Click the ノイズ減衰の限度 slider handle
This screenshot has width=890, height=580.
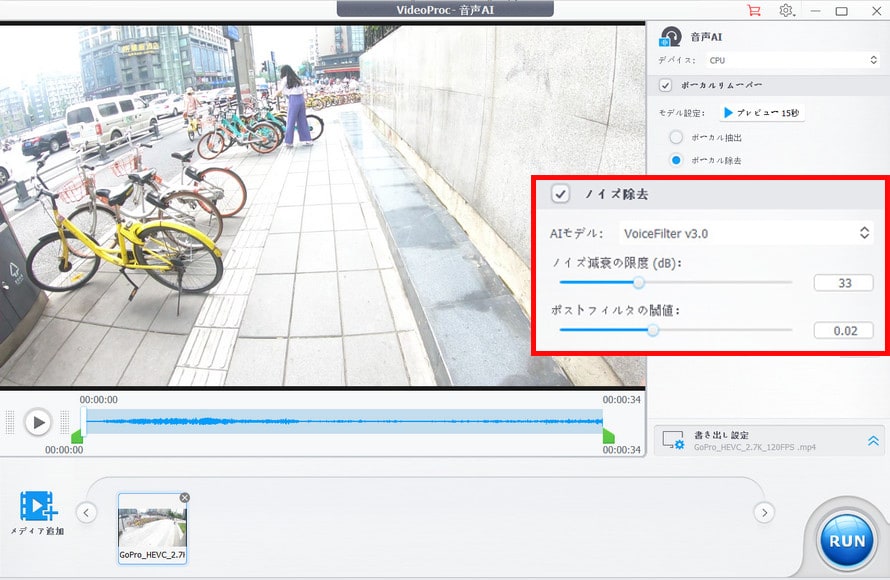(x=639, y=283)
